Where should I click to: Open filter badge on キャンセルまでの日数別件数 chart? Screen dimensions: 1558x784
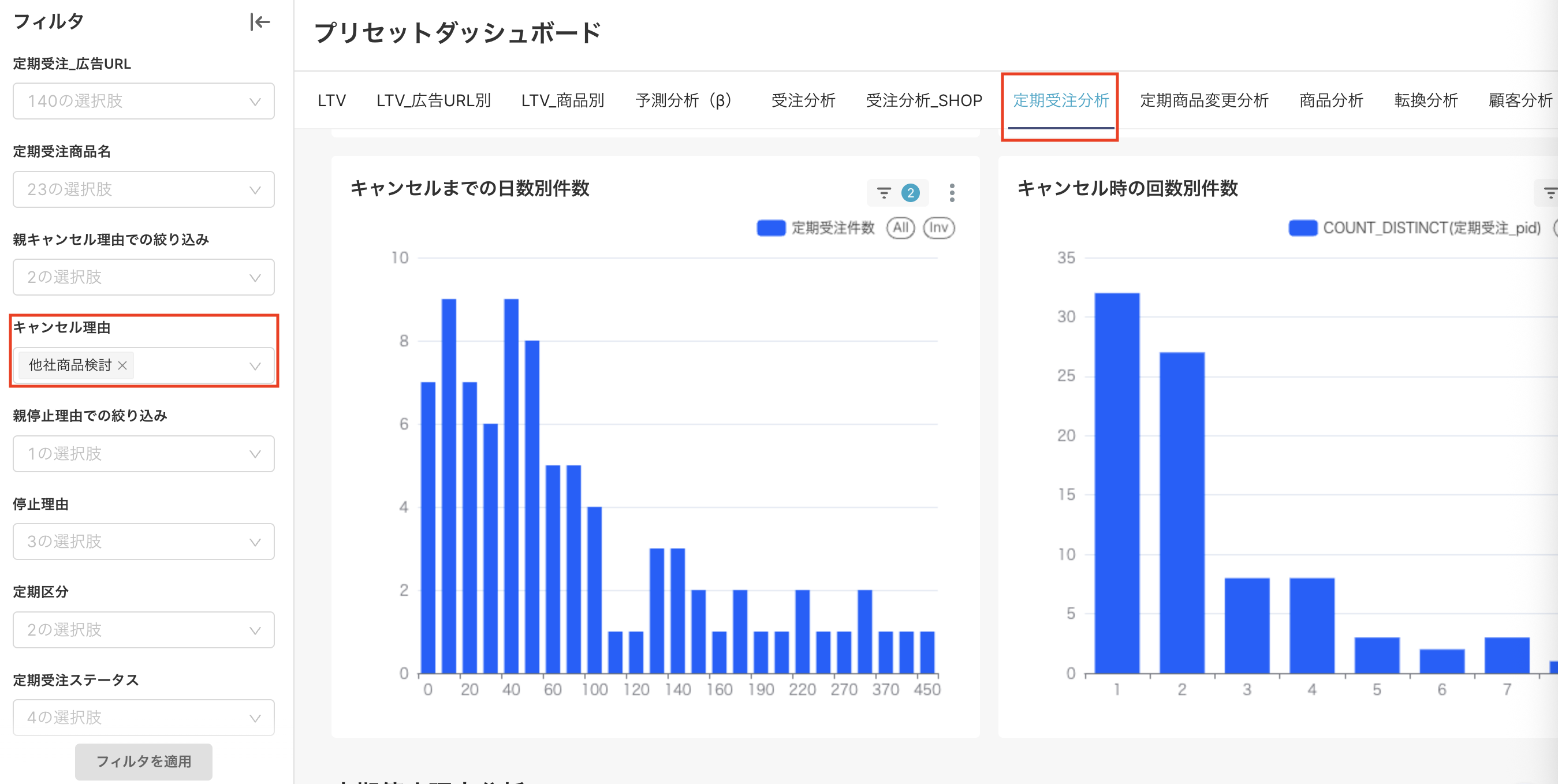tap(897, 193)
